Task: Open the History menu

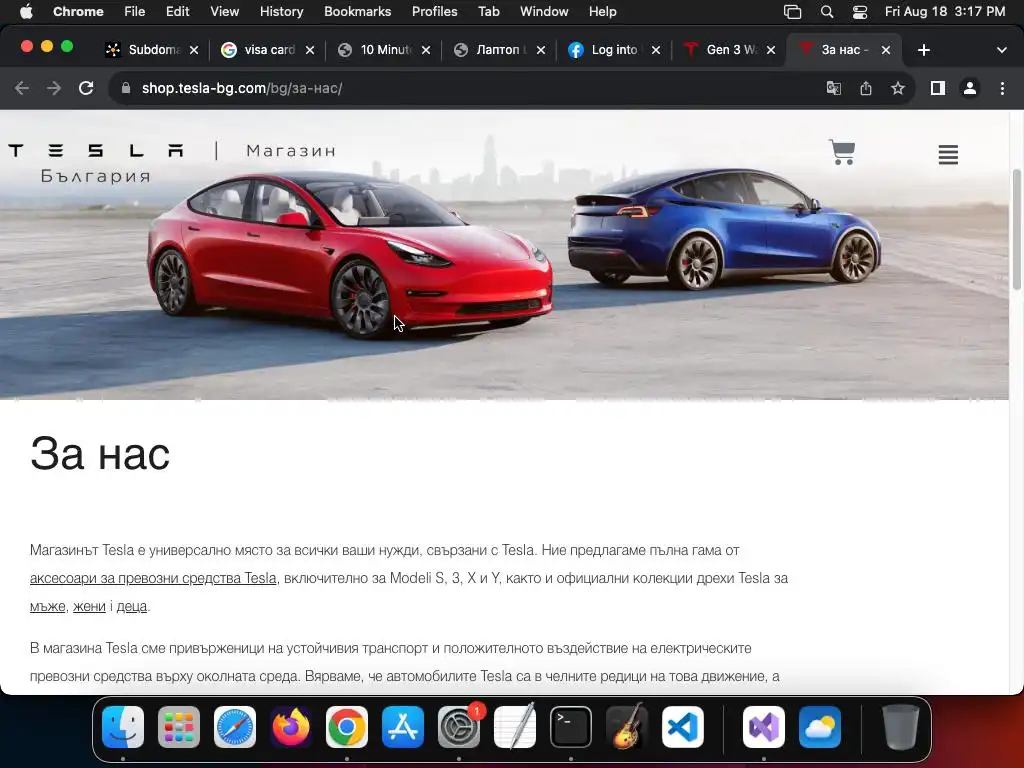Action: (281, 12)
